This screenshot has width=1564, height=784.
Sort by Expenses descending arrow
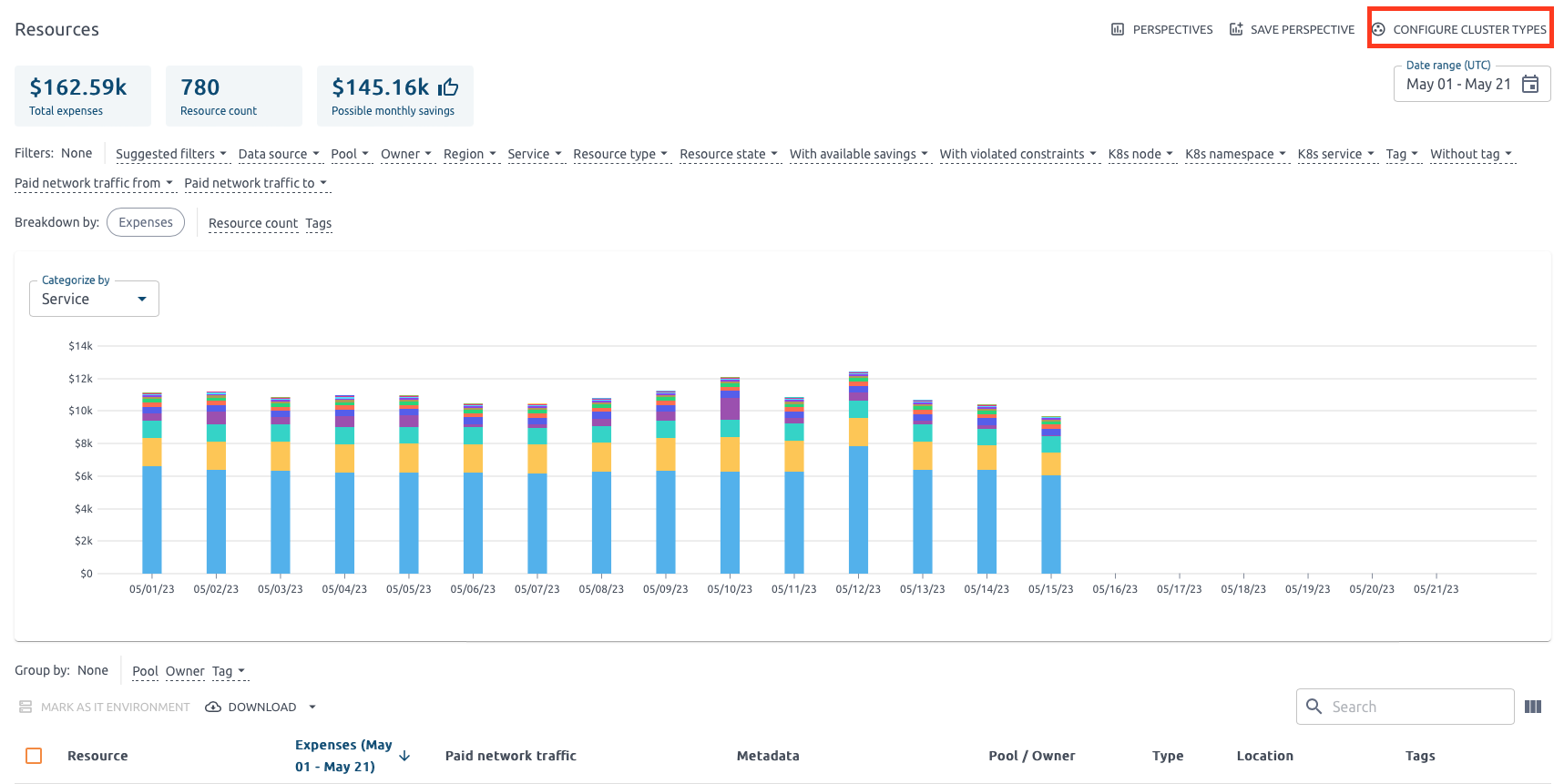[405, 756]
